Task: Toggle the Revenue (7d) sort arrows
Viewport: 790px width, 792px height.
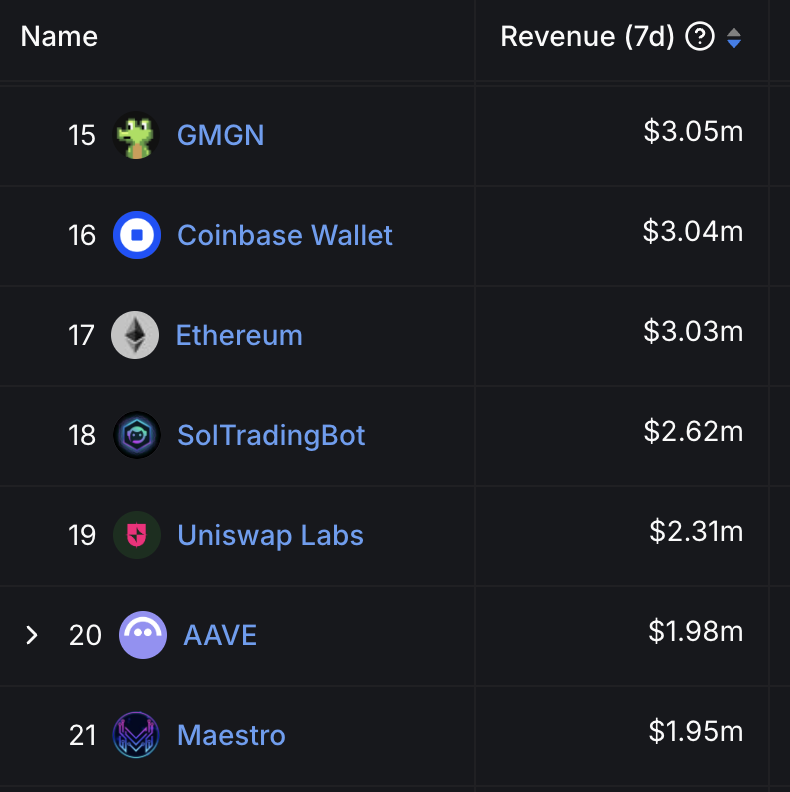Action: click(x=733, y=38)
